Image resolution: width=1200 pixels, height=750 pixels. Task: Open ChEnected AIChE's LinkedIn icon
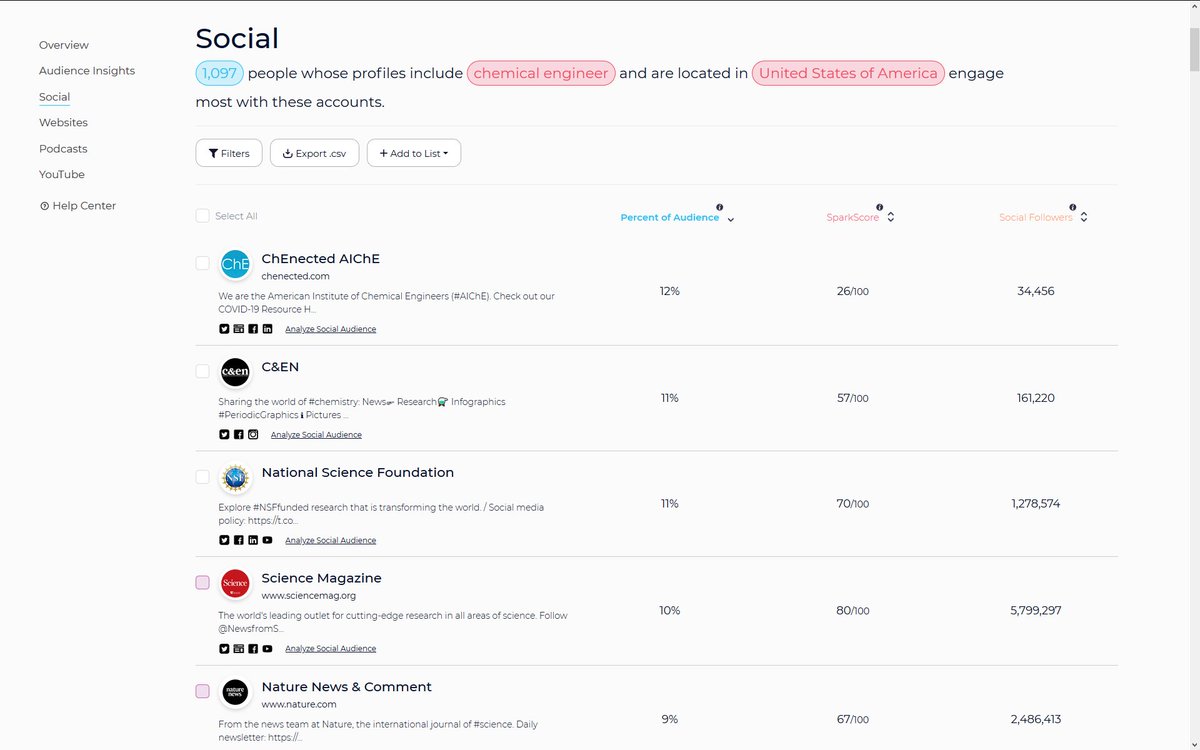(x=267, y=329)
